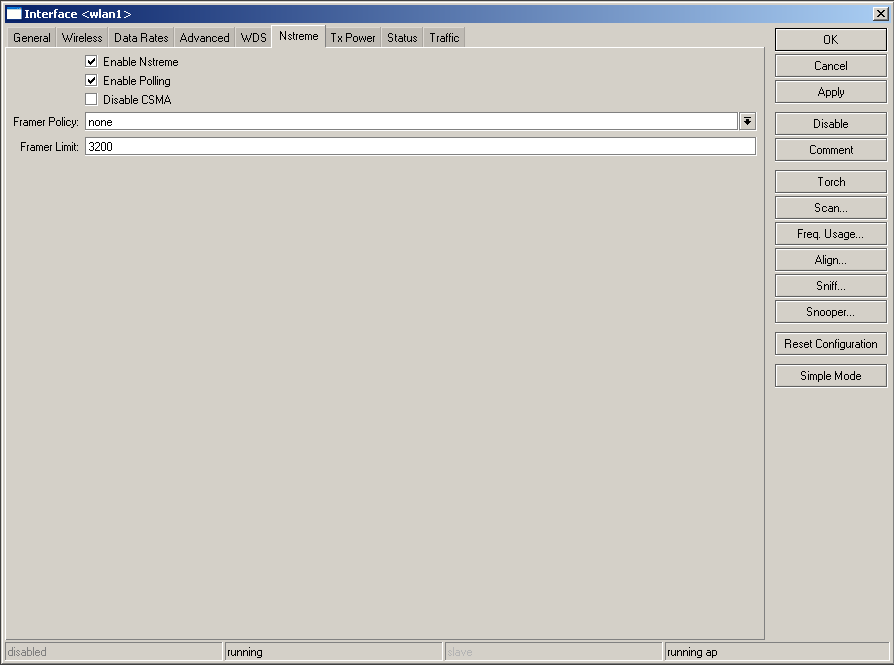Switch to the Tx Power tab

click(x=353, y=38)
